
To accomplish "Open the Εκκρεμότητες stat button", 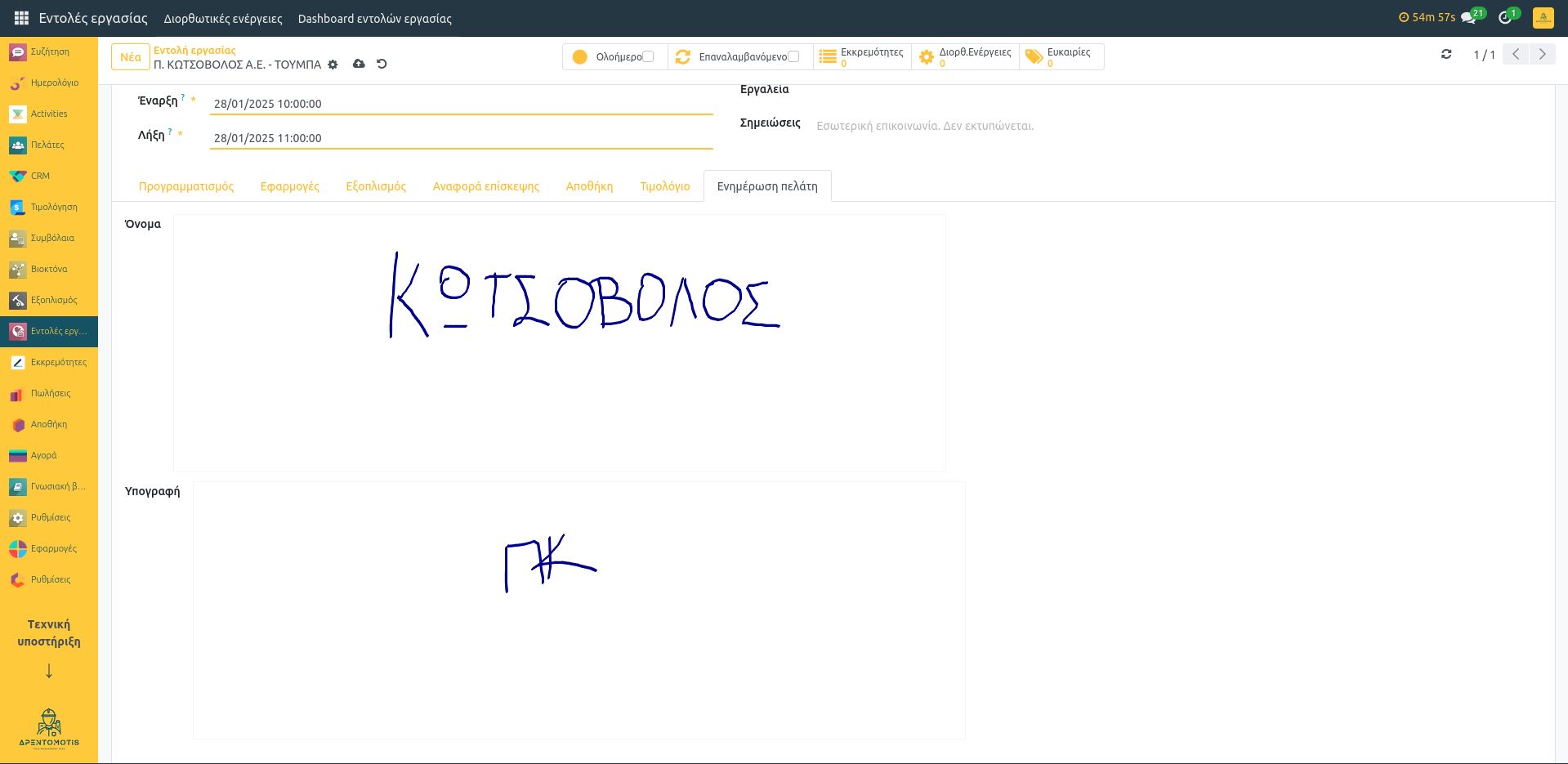I will pyautogui.click(x=862, y=56).
